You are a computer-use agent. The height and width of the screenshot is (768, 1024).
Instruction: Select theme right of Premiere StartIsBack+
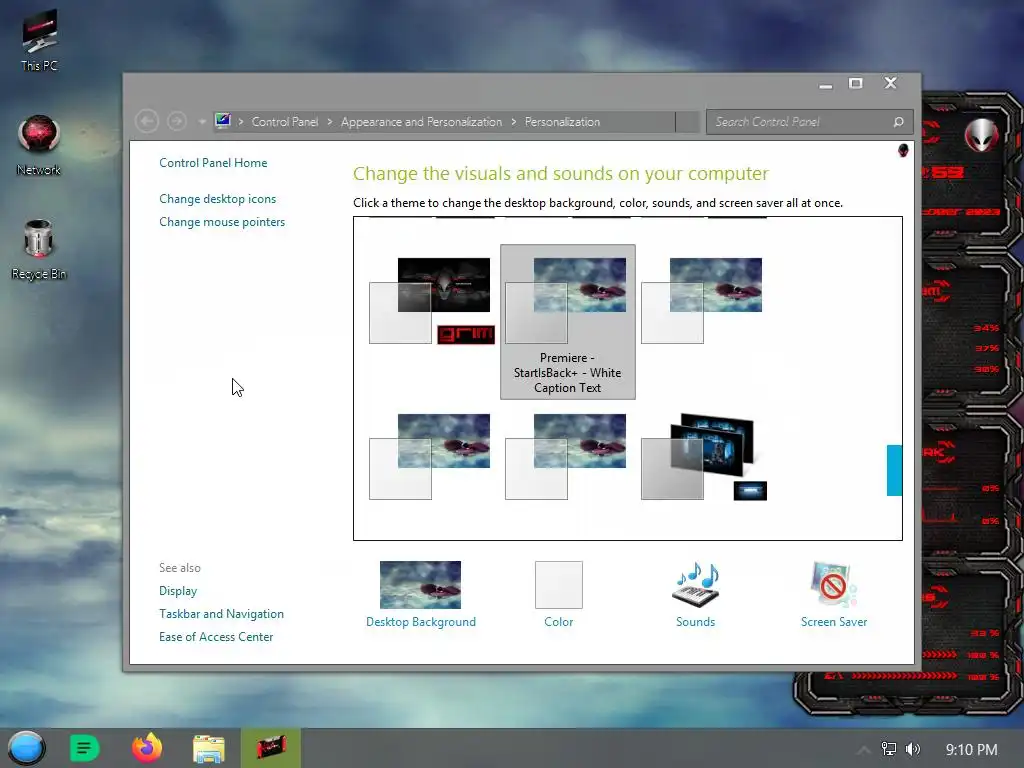pyautogui.click(x=702, y=301)
